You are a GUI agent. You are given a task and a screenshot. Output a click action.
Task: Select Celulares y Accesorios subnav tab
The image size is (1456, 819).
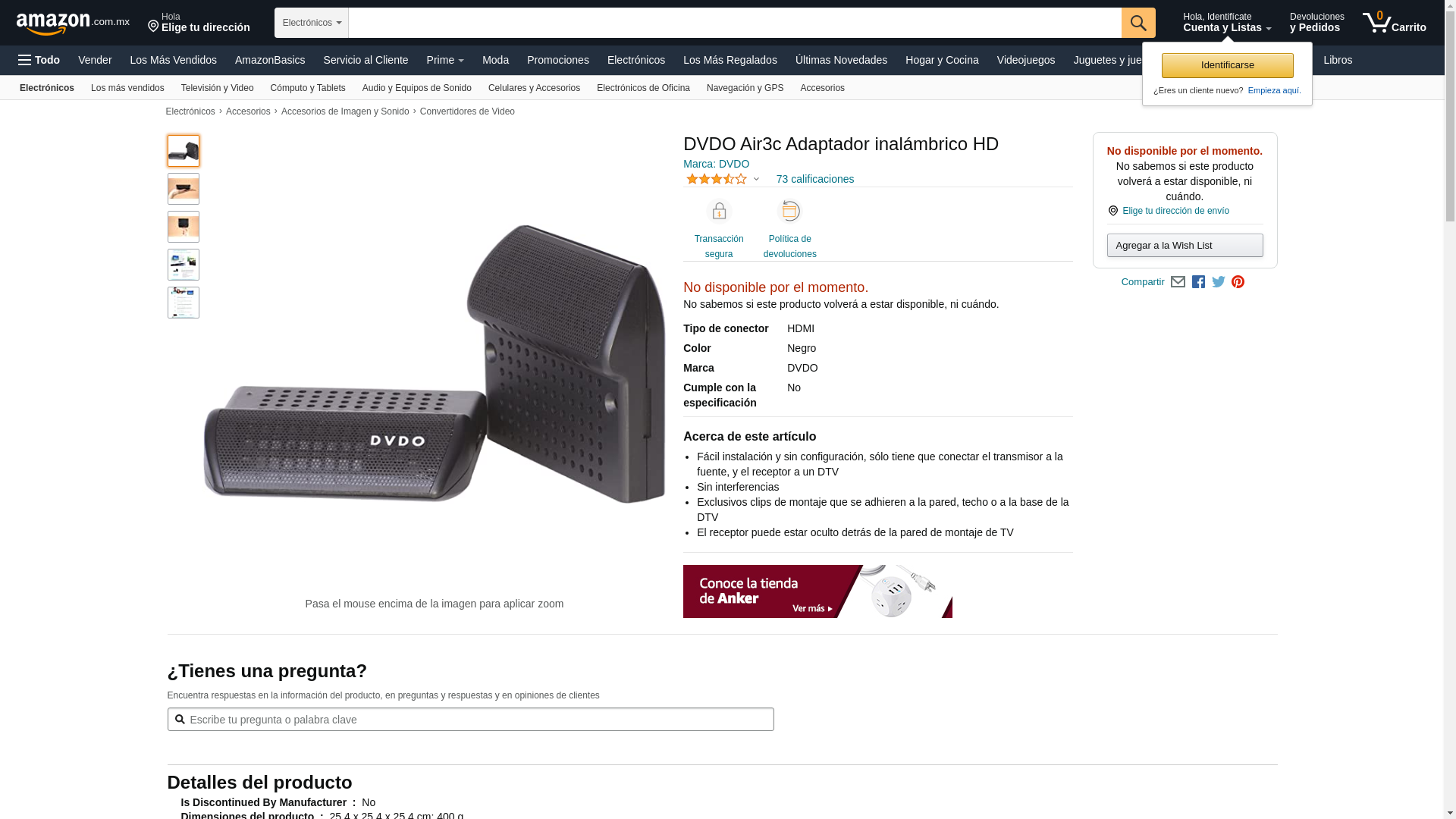click(534, 88)
